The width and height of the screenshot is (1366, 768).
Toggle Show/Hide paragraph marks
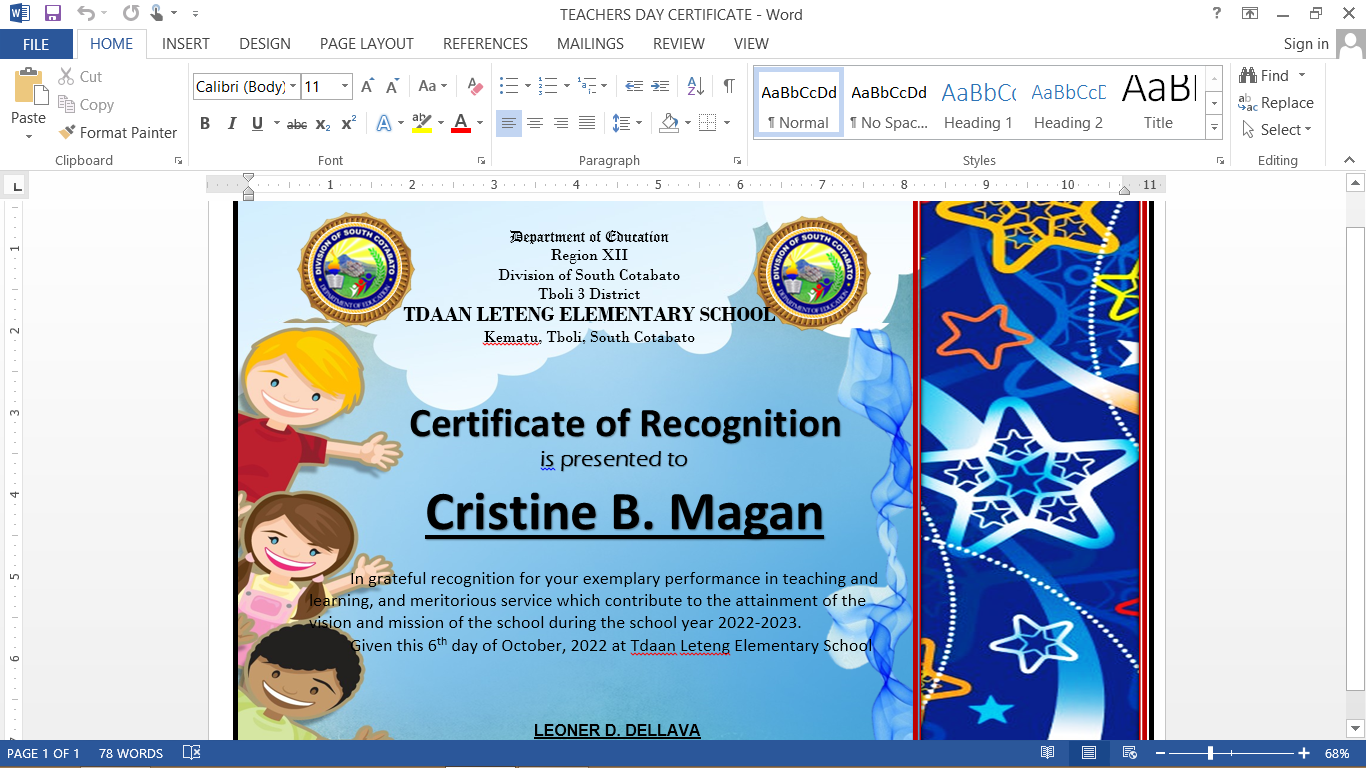coord(729,87)
